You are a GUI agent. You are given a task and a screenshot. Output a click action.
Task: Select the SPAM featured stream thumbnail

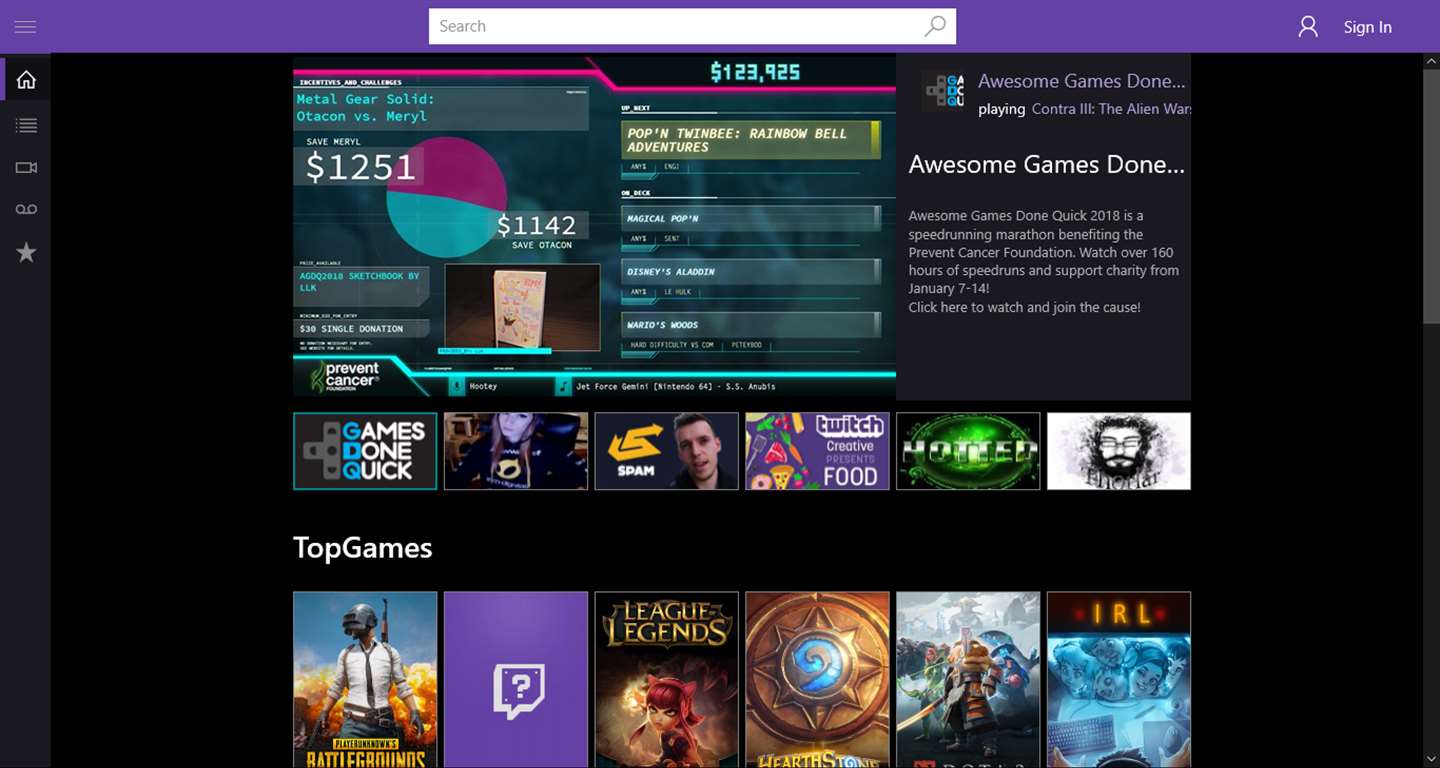667,451
